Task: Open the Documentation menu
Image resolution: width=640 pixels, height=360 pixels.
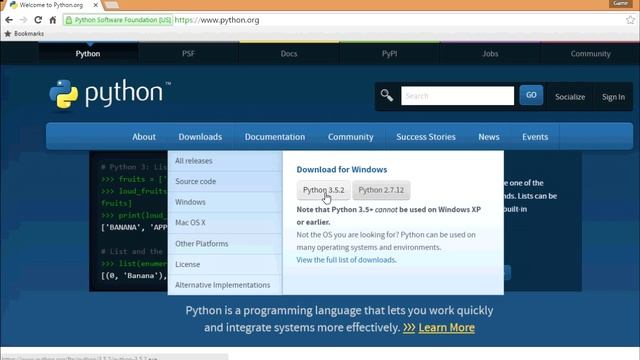Action: click(275, 137)
